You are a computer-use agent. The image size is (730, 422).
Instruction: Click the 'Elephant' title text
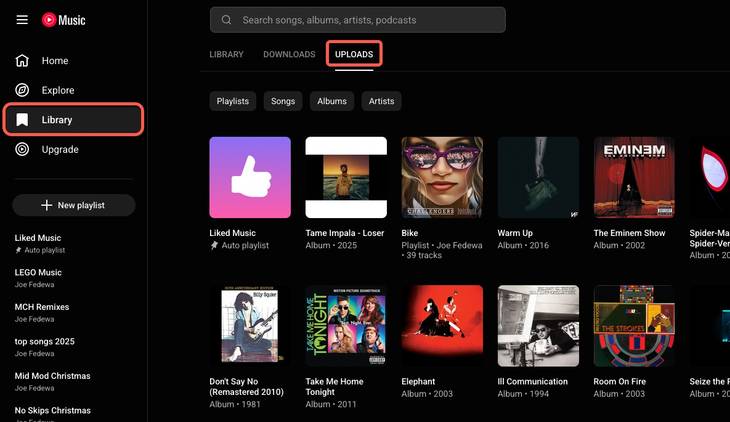(419, 381)
